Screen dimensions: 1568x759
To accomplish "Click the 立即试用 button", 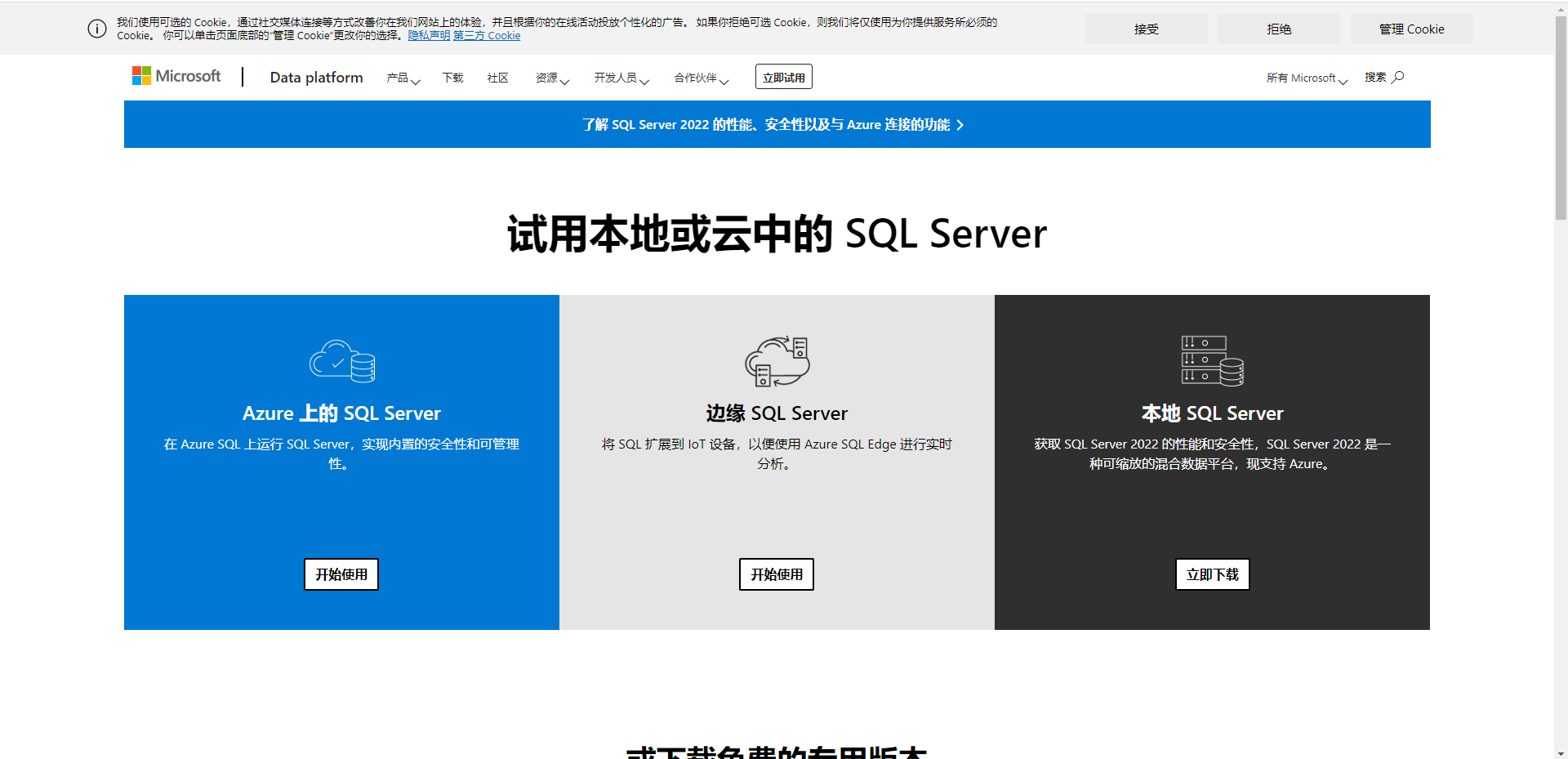I will click(784, 77).
